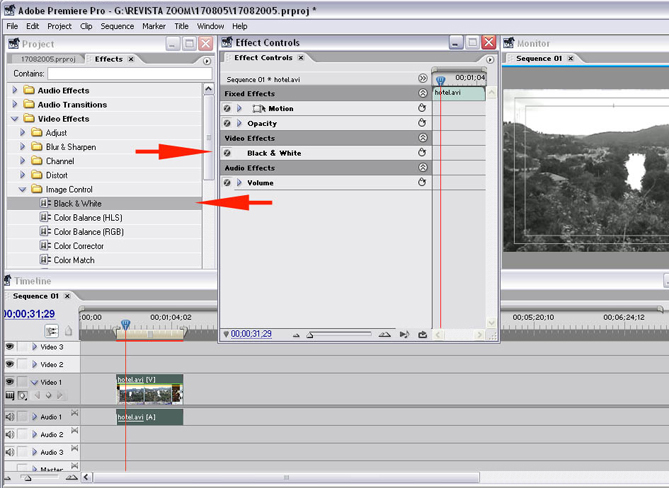Reset the Motion effect parameters
The image size is (669, 488).
click(422, 108)
